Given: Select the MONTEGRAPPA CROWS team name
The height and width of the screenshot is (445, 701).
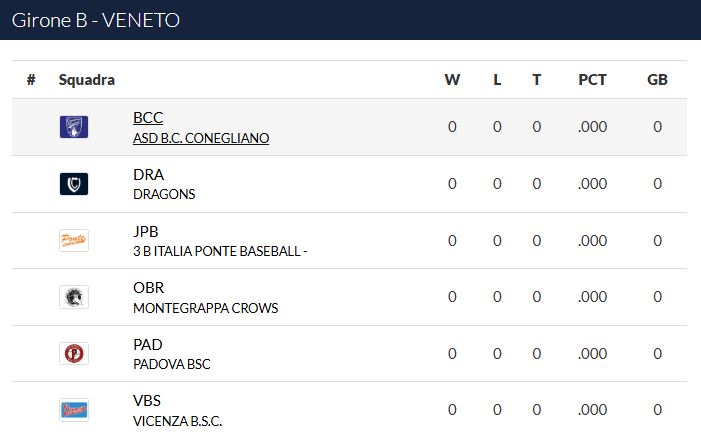Looking at the screenshot, I should (206, 308).
